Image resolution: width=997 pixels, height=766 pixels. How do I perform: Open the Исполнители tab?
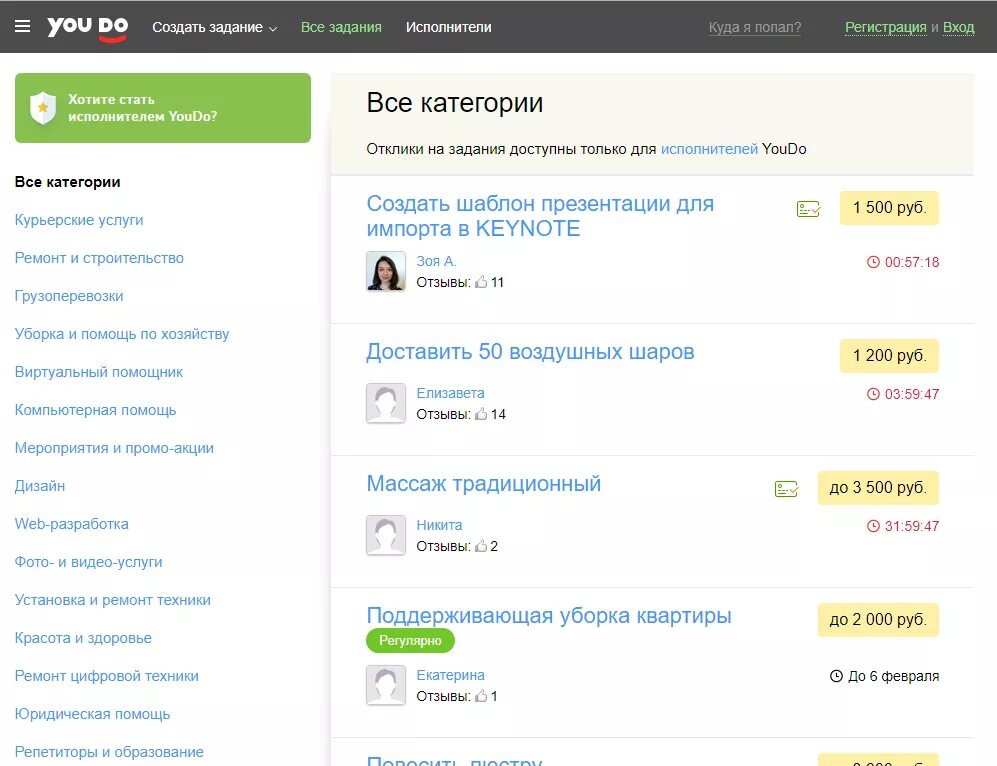click(448, 27)
